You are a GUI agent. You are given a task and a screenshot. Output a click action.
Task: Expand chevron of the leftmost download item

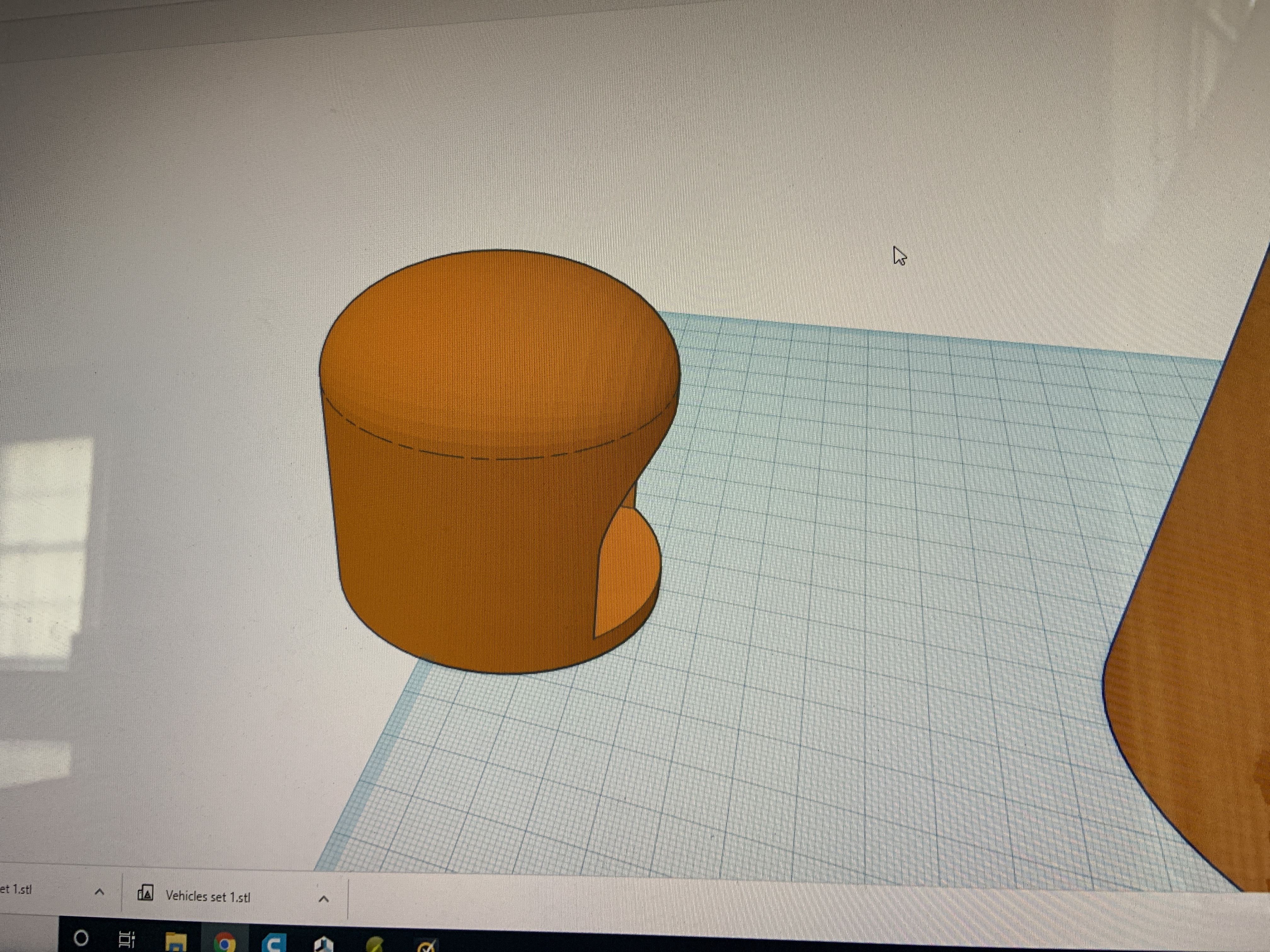[99, 892]
